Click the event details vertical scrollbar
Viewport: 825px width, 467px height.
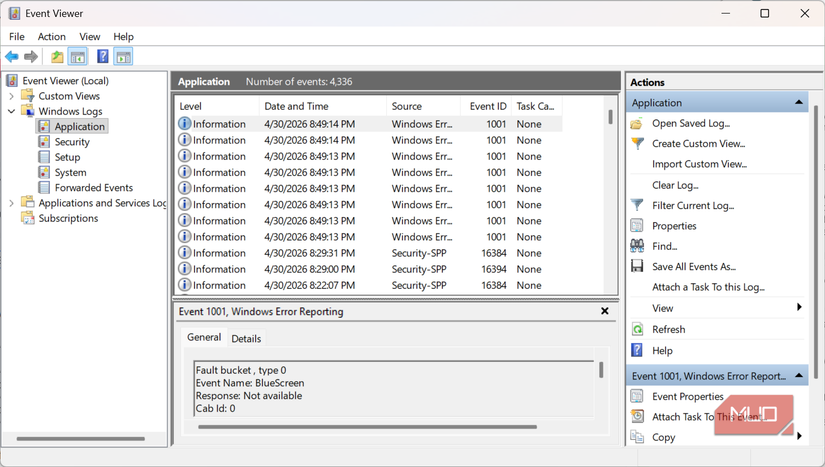tap(601, 370)
